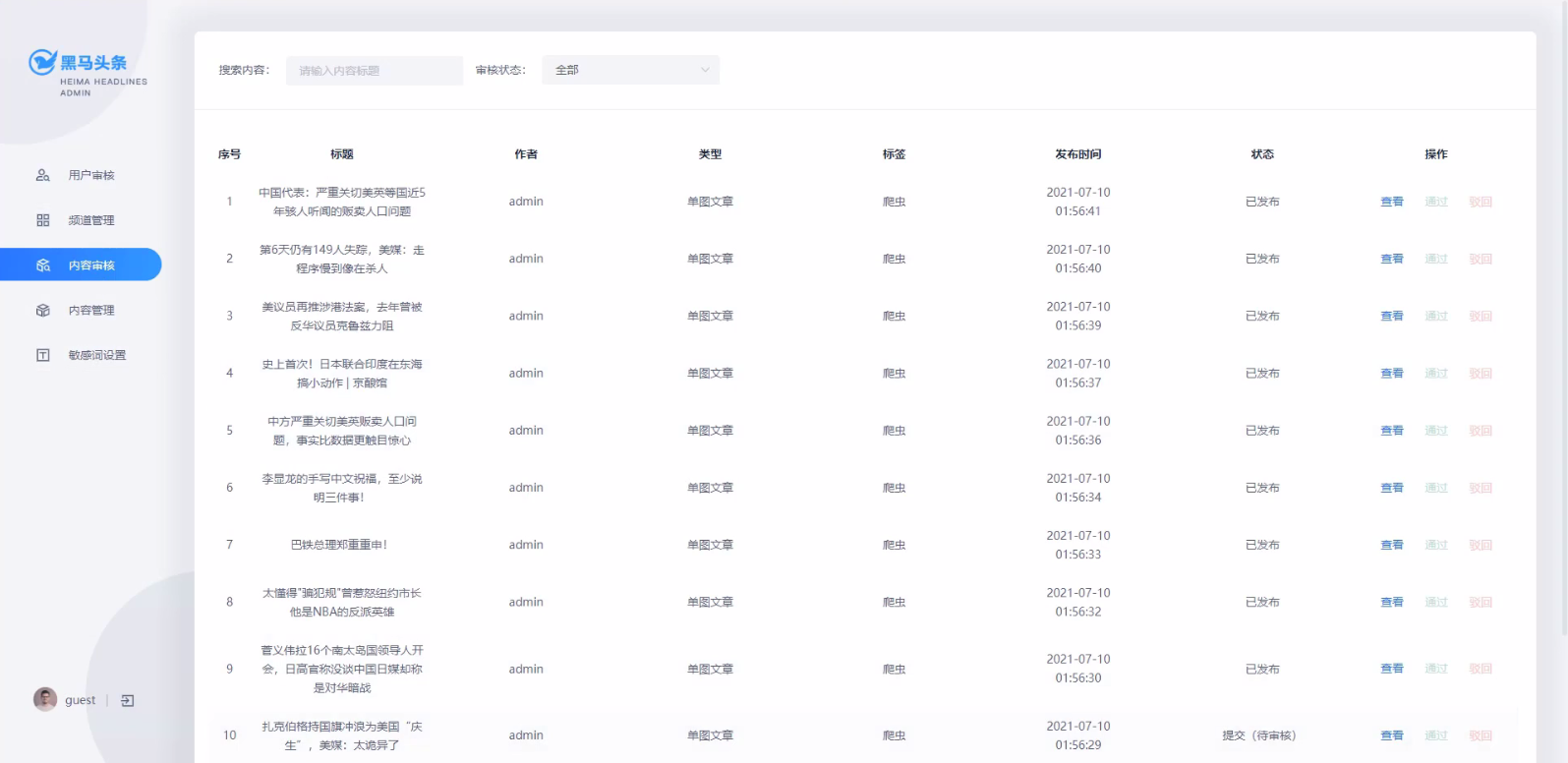Click the 用户审核 sidebar icon
Viewport: 1568px width, 763px height.
click(x=42, y=175)
